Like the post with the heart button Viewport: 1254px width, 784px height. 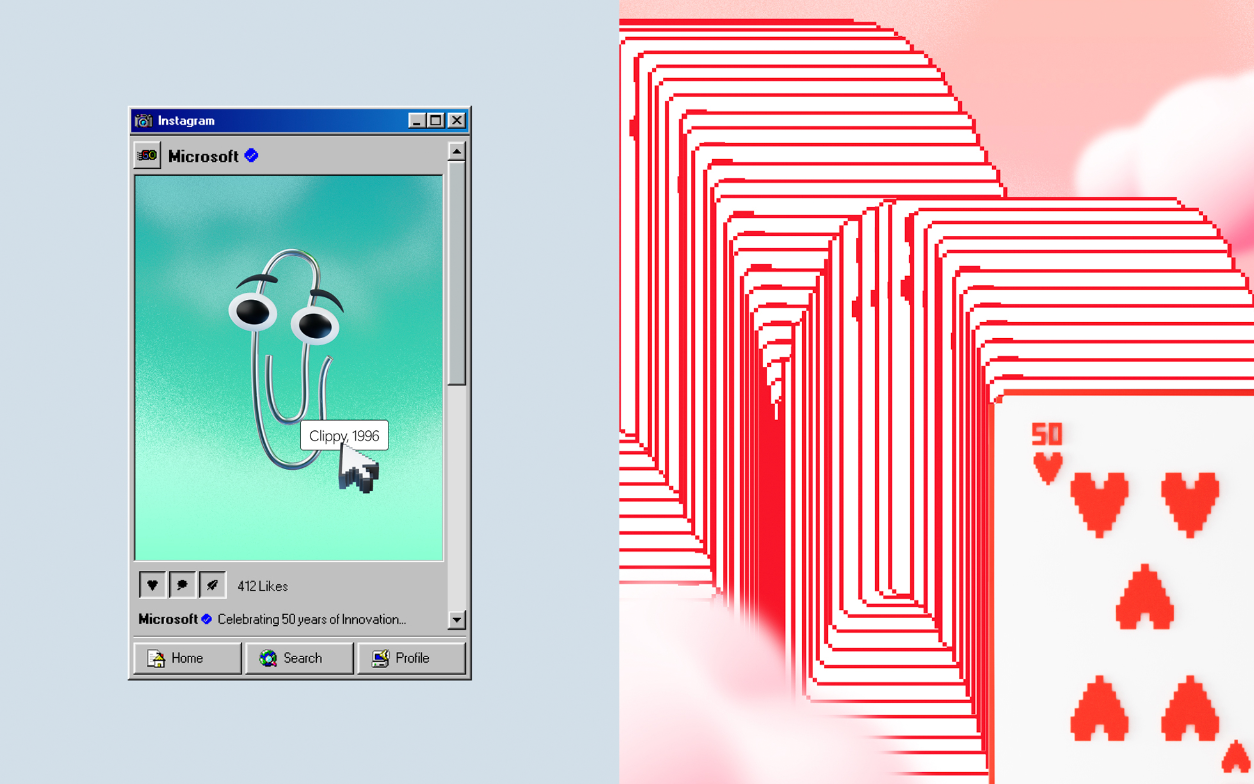tap(152, 585)
